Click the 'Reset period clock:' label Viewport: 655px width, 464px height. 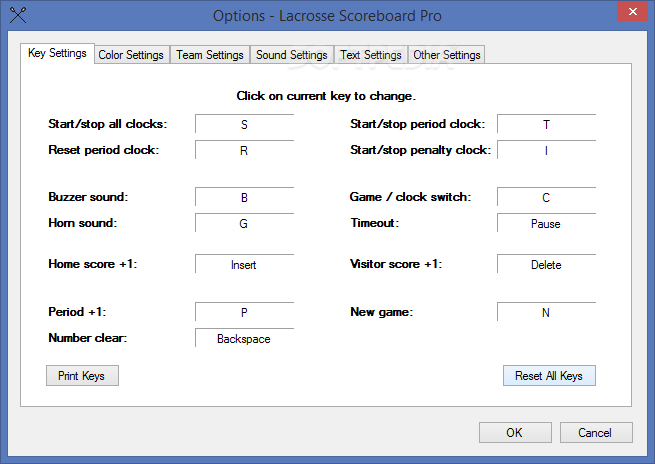[104, 150]
